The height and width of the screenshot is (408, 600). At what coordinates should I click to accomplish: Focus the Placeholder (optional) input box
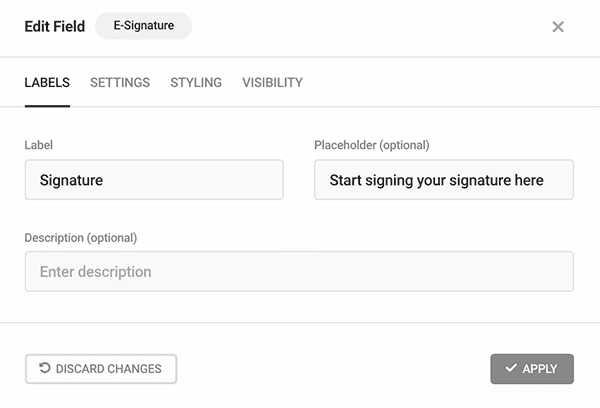click(x=444, y=180)
